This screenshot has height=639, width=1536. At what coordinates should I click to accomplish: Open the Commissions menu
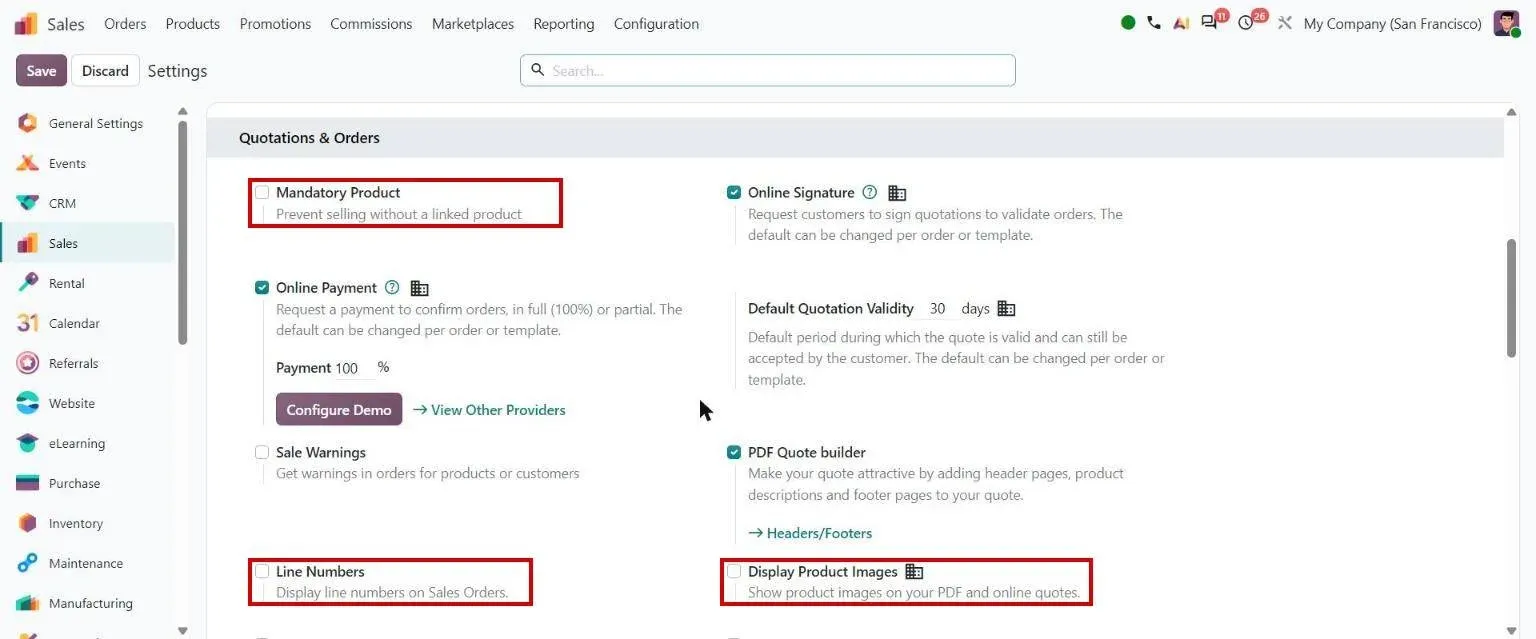pos(371,23)
